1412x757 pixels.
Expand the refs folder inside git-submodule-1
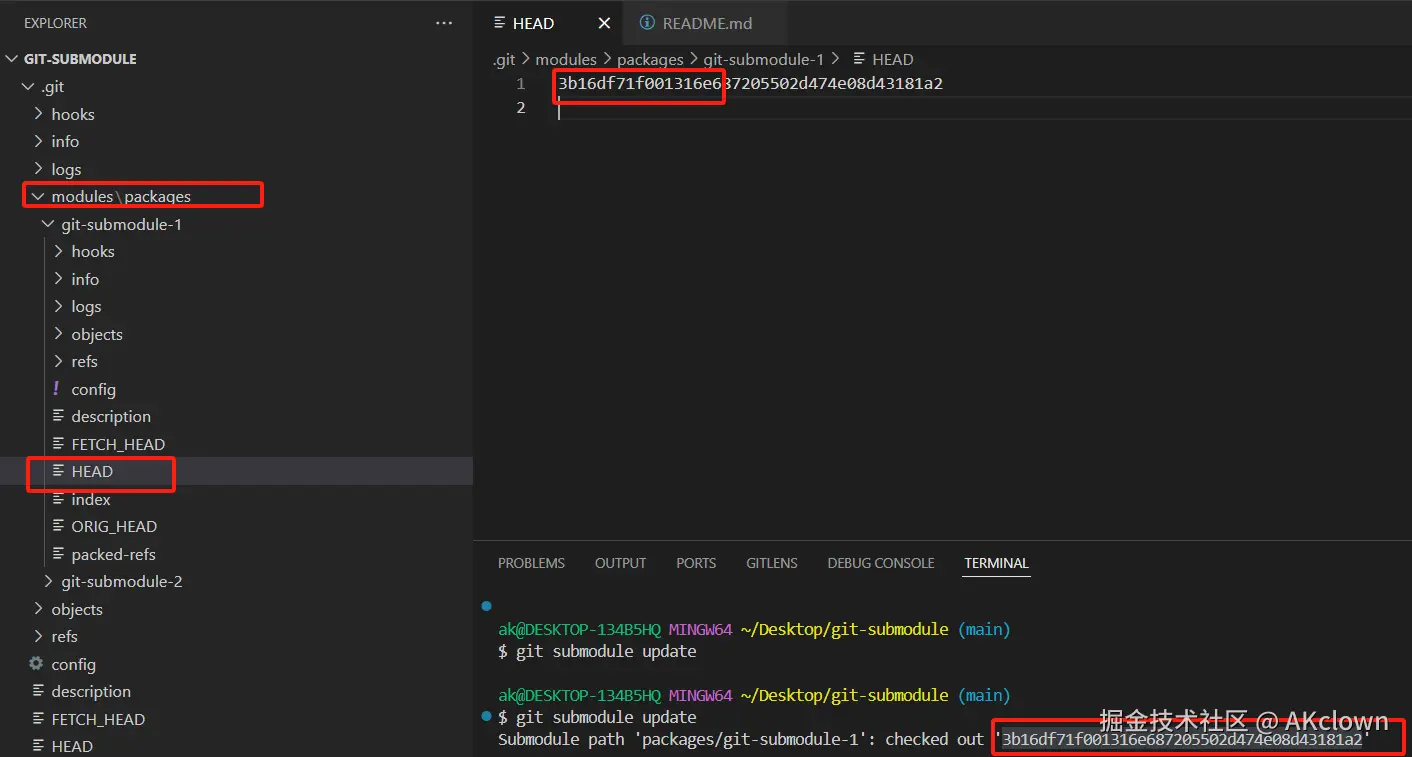[x=59, y=361]
